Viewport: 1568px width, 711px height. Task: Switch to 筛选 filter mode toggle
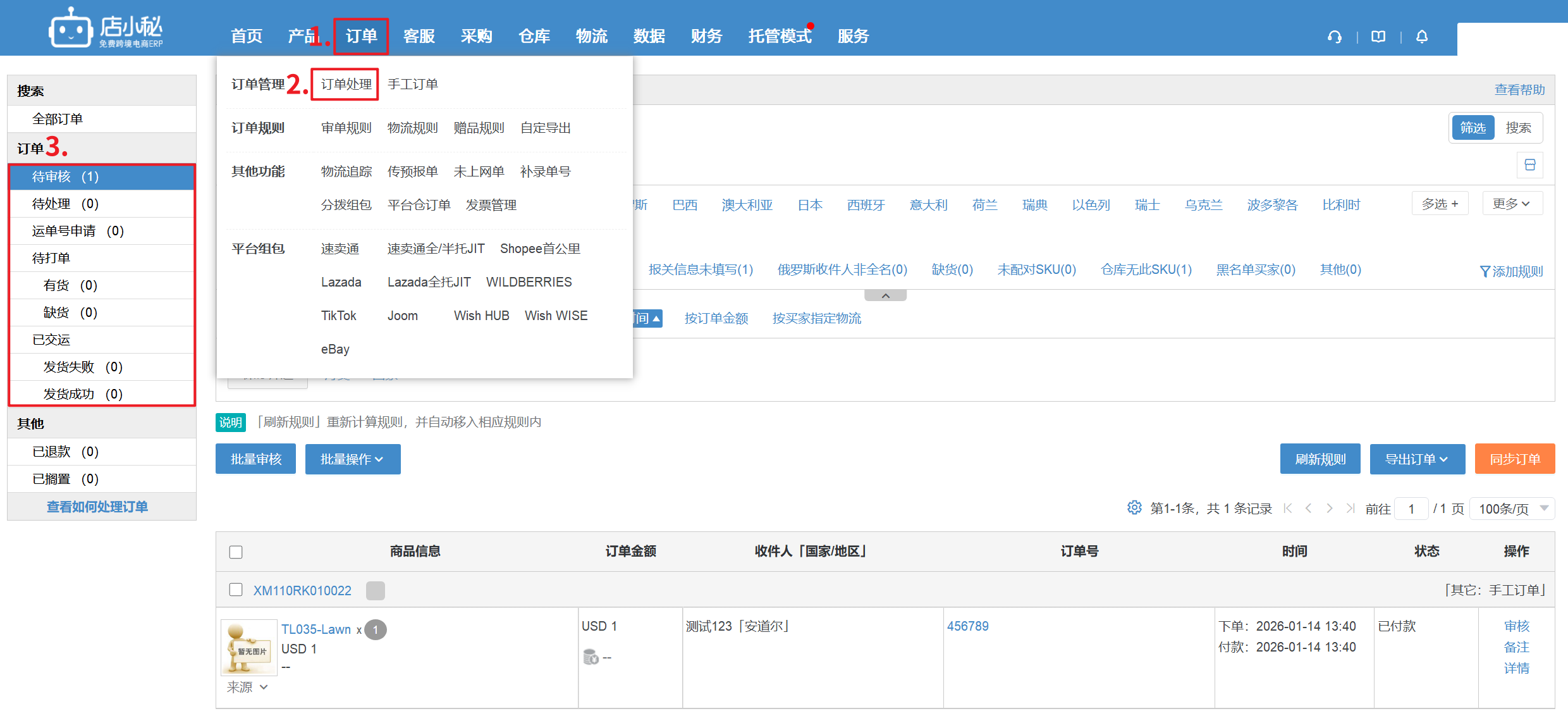point(1473,128)
